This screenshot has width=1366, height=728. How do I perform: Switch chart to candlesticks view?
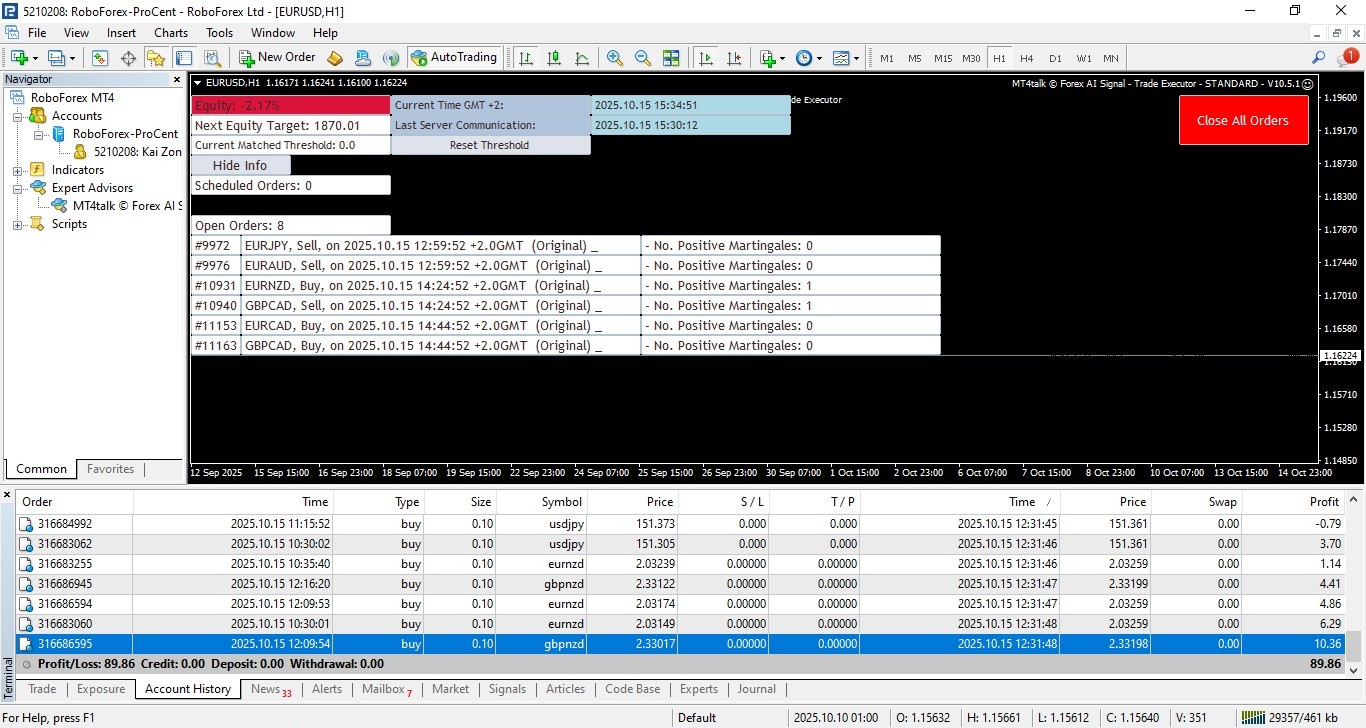click(x=554, y=58)
